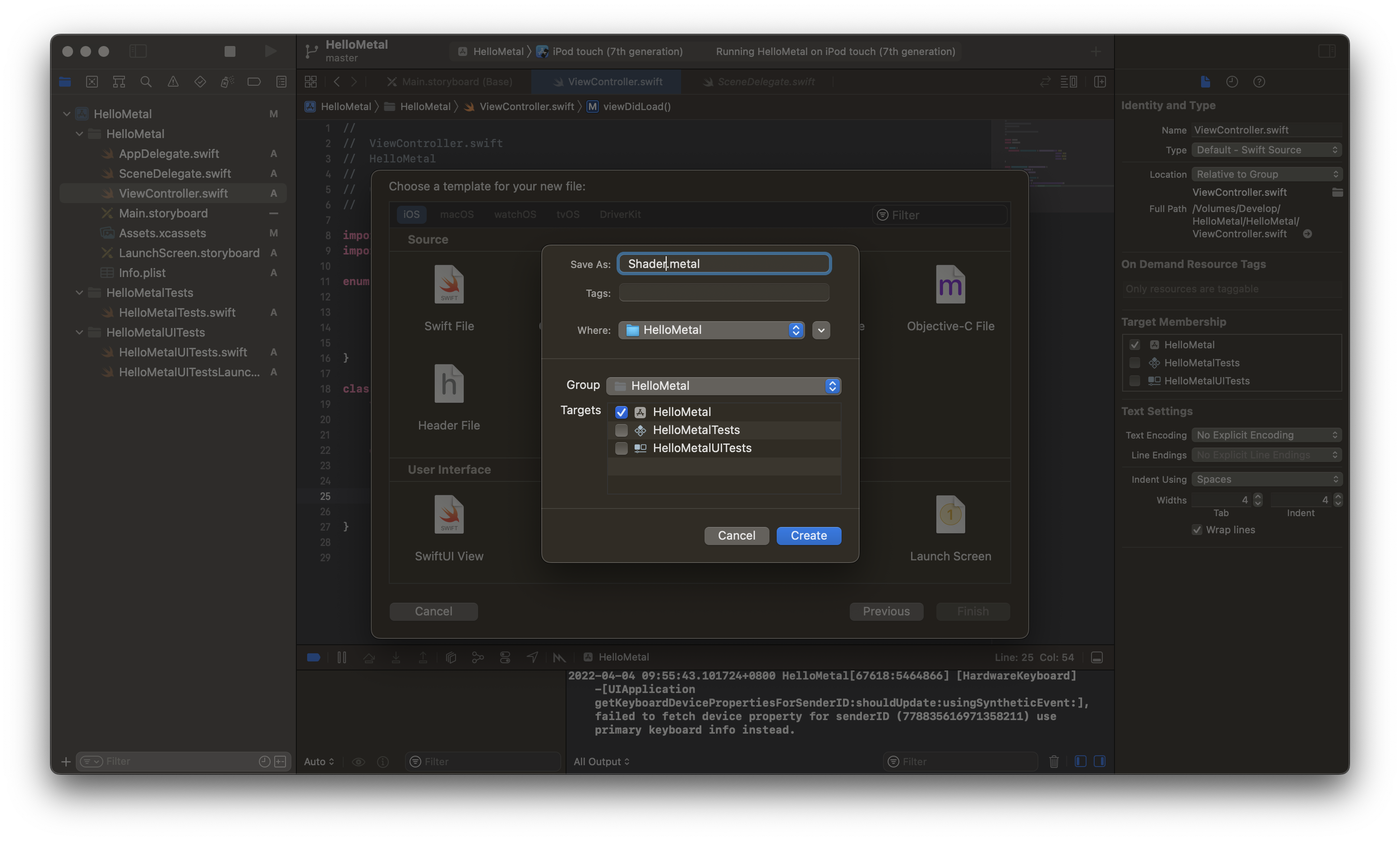Click Cancel in the save dialog
The image size is (1400, 841).
(x=736, y=536)
